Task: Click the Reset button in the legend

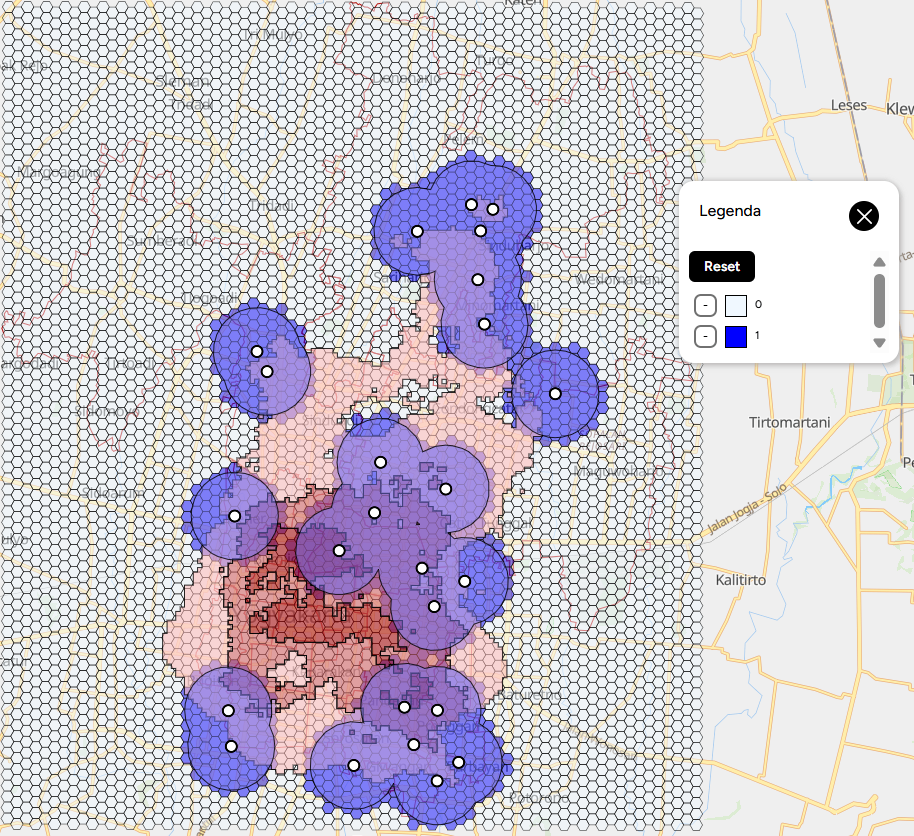Action: coord(722,266)
